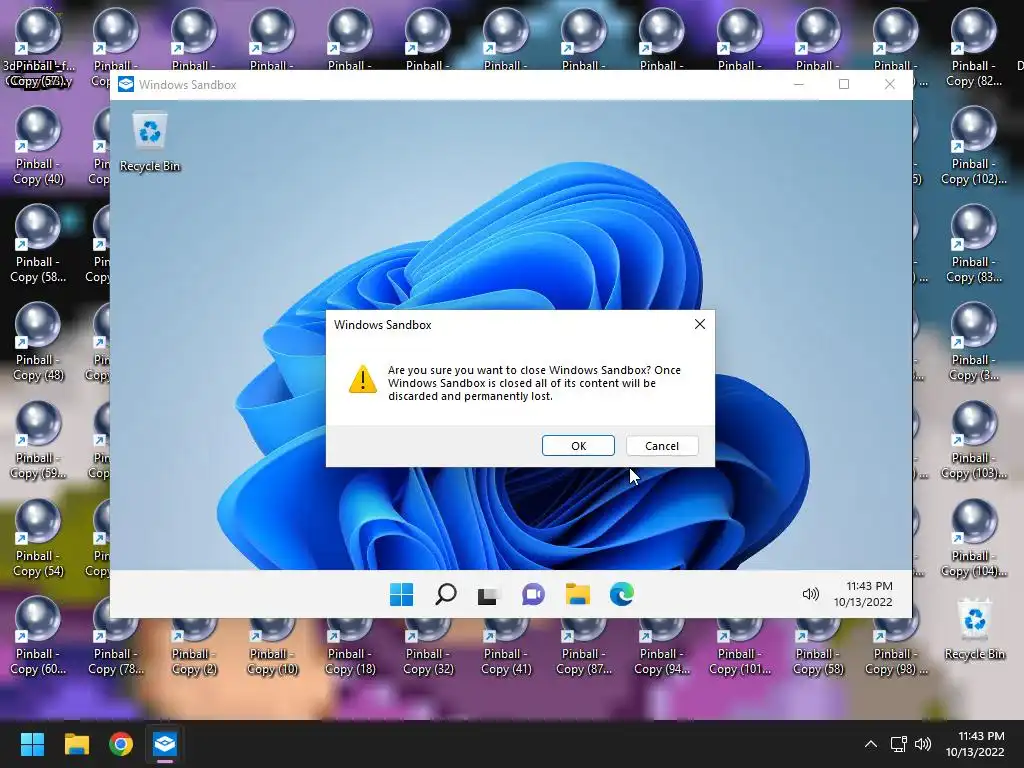Select Pinball - Copy (48) shortcut

coord(38,342)
